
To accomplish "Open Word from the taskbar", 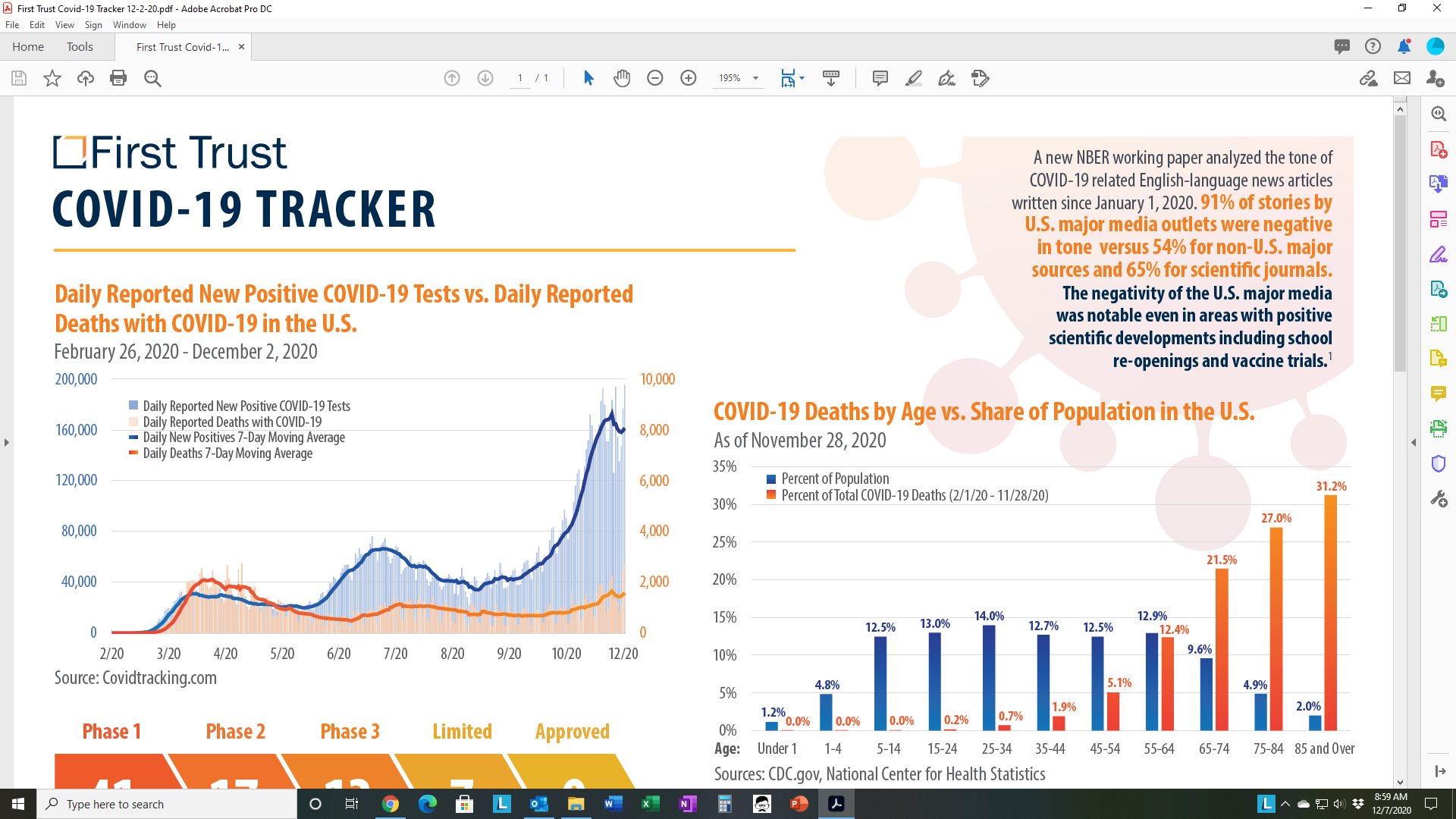I will 613,804.
